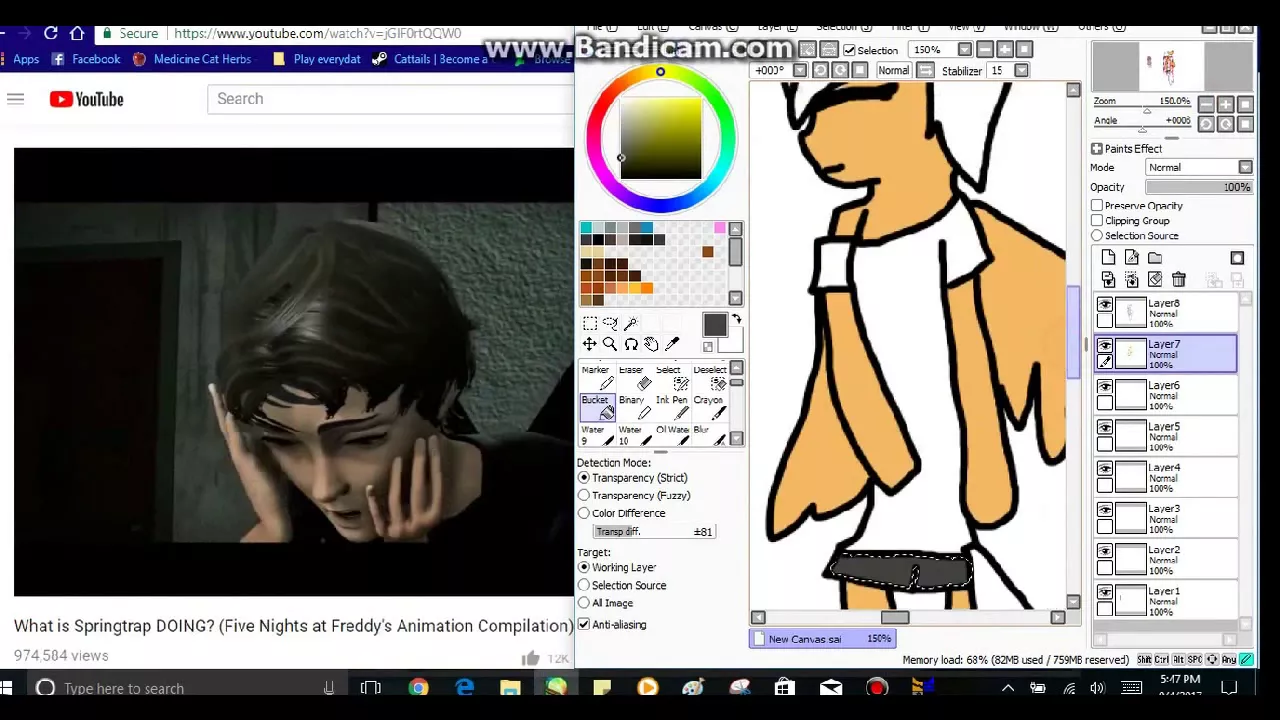Open the Stabilizer value dropdown
Image resolution: width=1280 pixels, height=720 pixels.
pos(1021,71)
